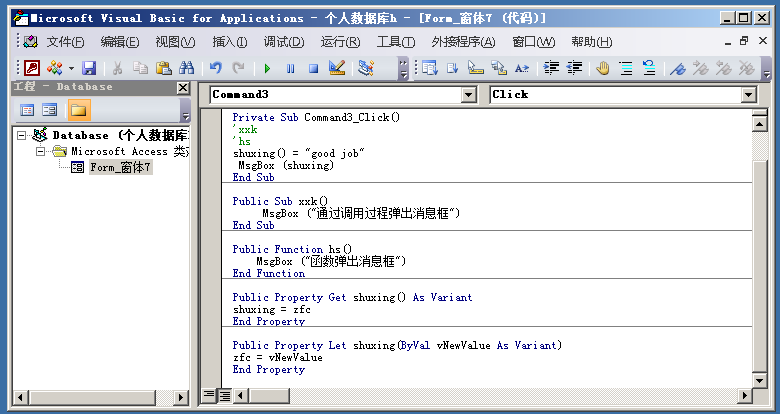Click the Complete Word icon
Screen dimensions: 780x414
coord(522,68)
